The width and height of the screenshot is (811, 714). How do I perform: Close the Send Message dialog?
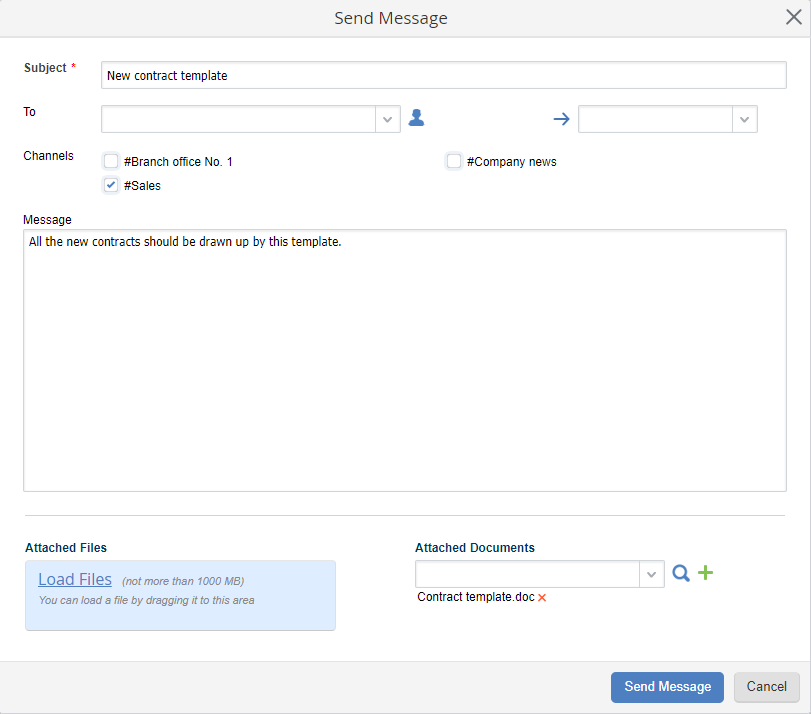[793, 17]
